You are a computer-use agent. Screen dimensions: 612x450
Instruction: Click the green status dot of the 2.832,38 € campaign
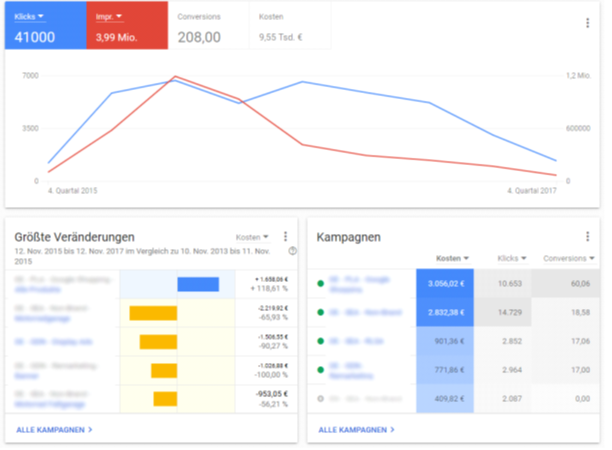tap(319, 312)
